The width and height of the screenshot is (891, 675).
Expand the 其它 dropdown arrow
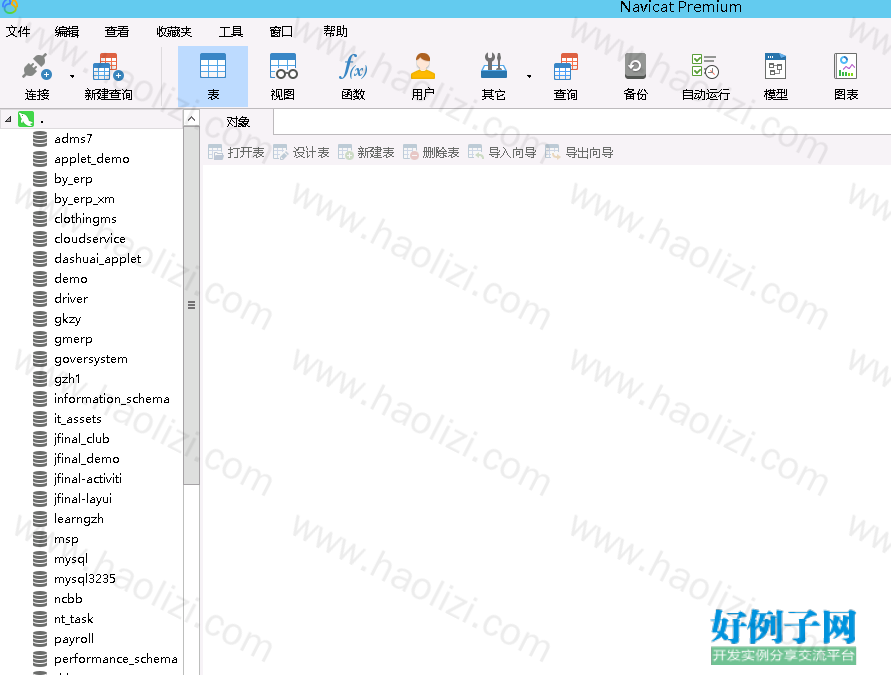[529, 76]
